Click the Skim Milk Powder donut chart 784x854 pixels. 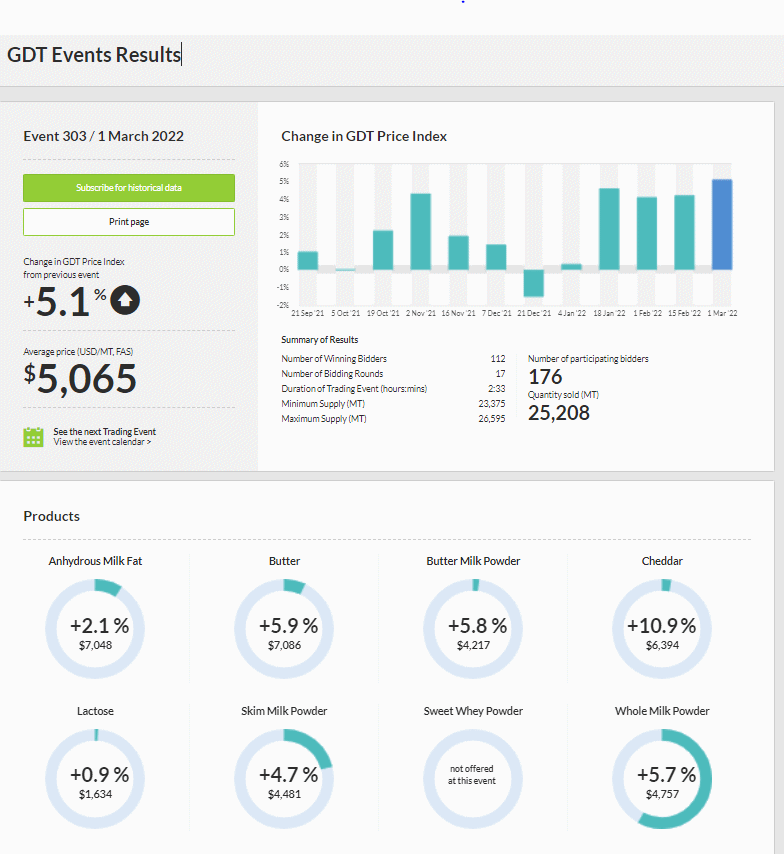coord(284,779)
